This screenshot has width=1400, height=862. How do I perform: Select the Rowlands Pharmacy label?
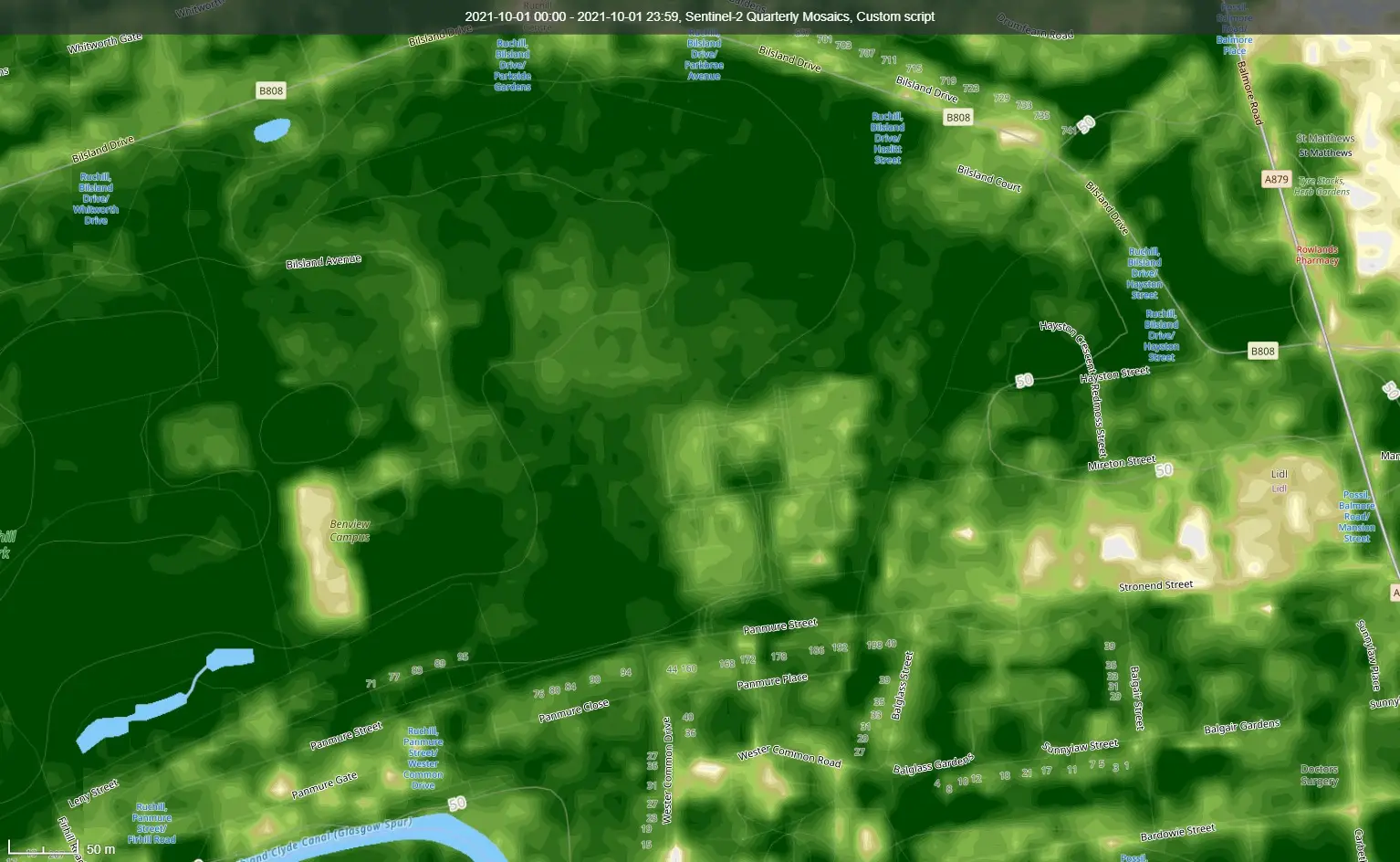(1317, 252)
